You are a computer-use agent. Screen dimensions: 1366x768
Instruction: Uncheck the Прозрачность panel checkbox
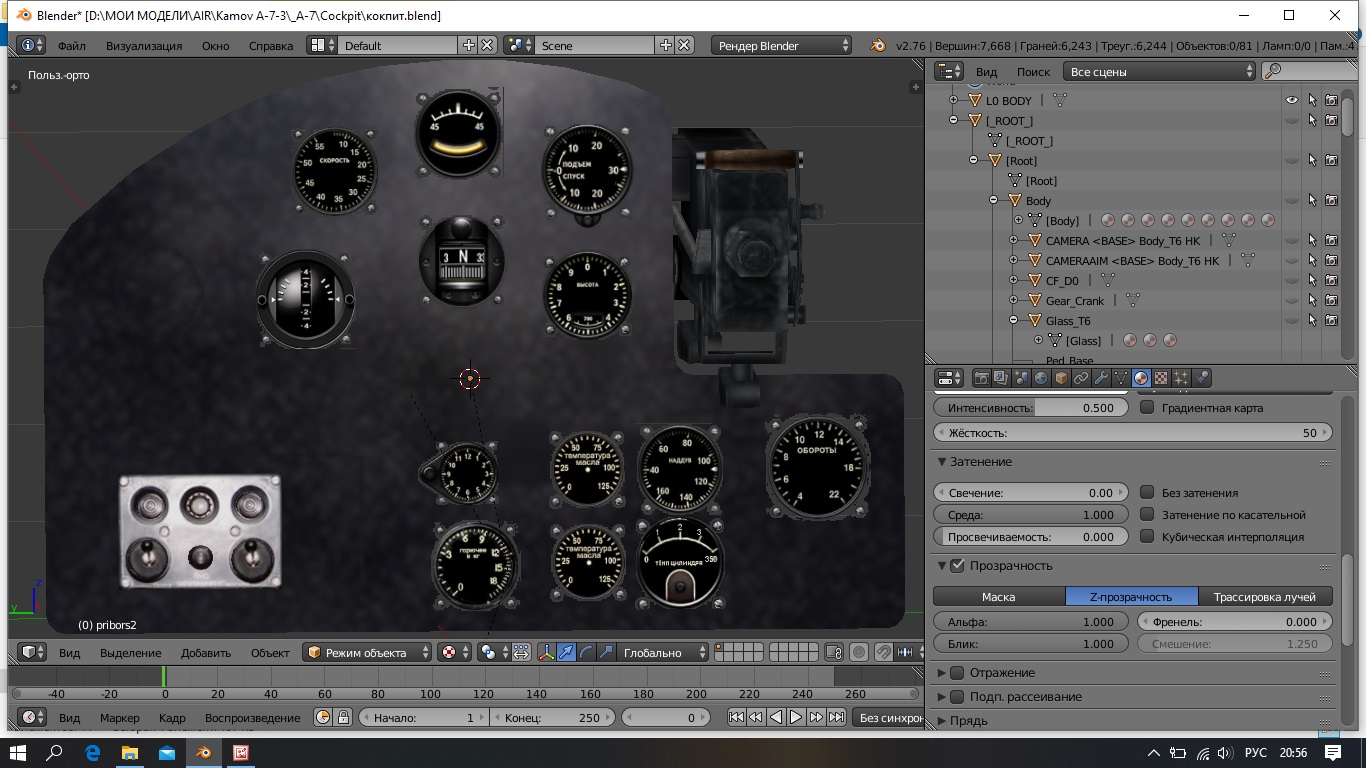[957, 566]
